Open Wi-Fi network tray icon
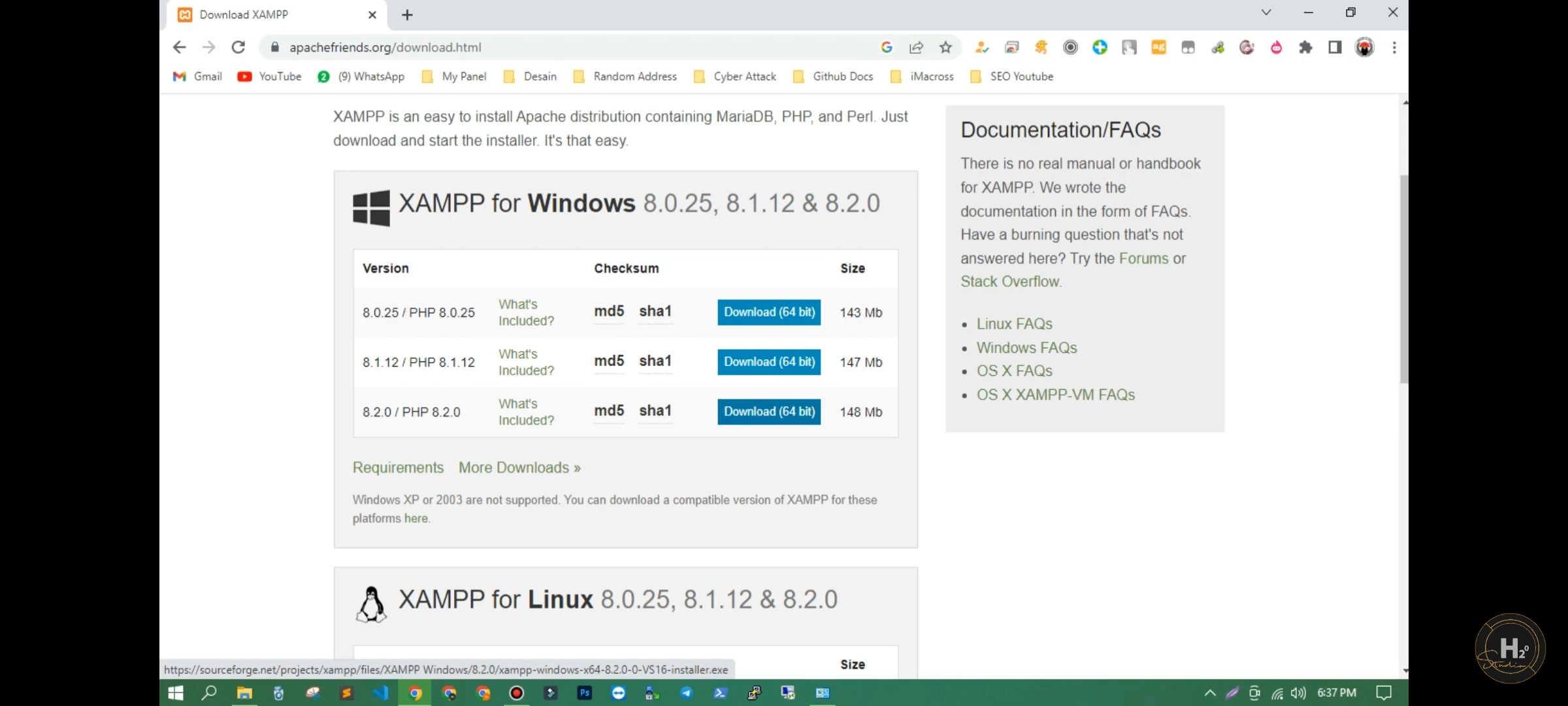Viewport: 1568px width, 706px height. point(1277,693)
